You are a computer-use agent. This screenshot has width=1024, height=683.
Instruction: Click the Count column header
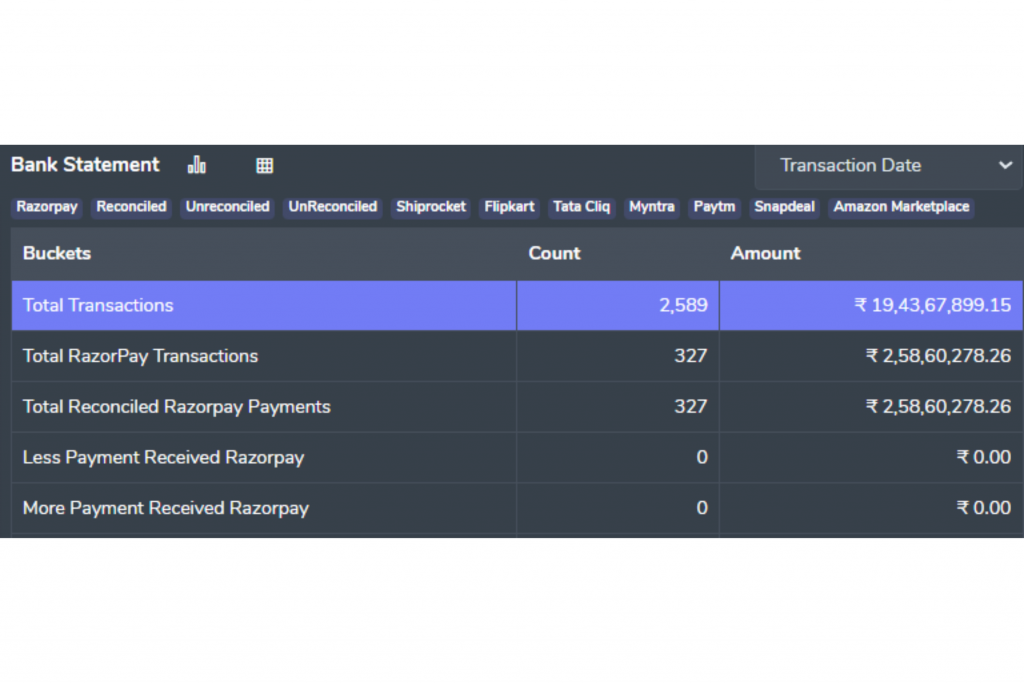(618, 253)
